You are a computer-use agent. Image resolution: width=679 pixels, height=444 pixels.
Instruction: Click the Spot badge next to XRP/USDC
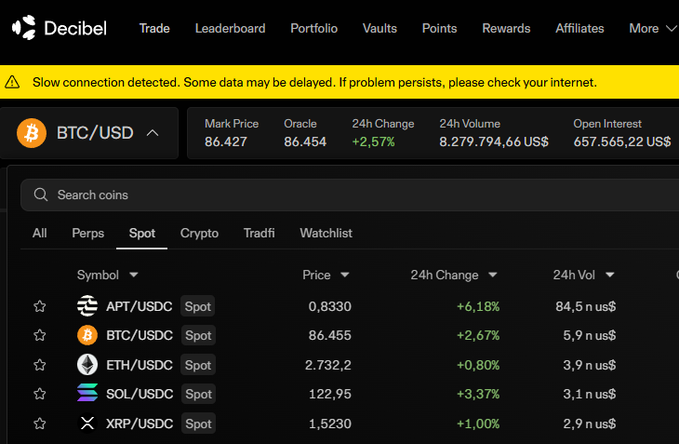(x=198, y=423)
